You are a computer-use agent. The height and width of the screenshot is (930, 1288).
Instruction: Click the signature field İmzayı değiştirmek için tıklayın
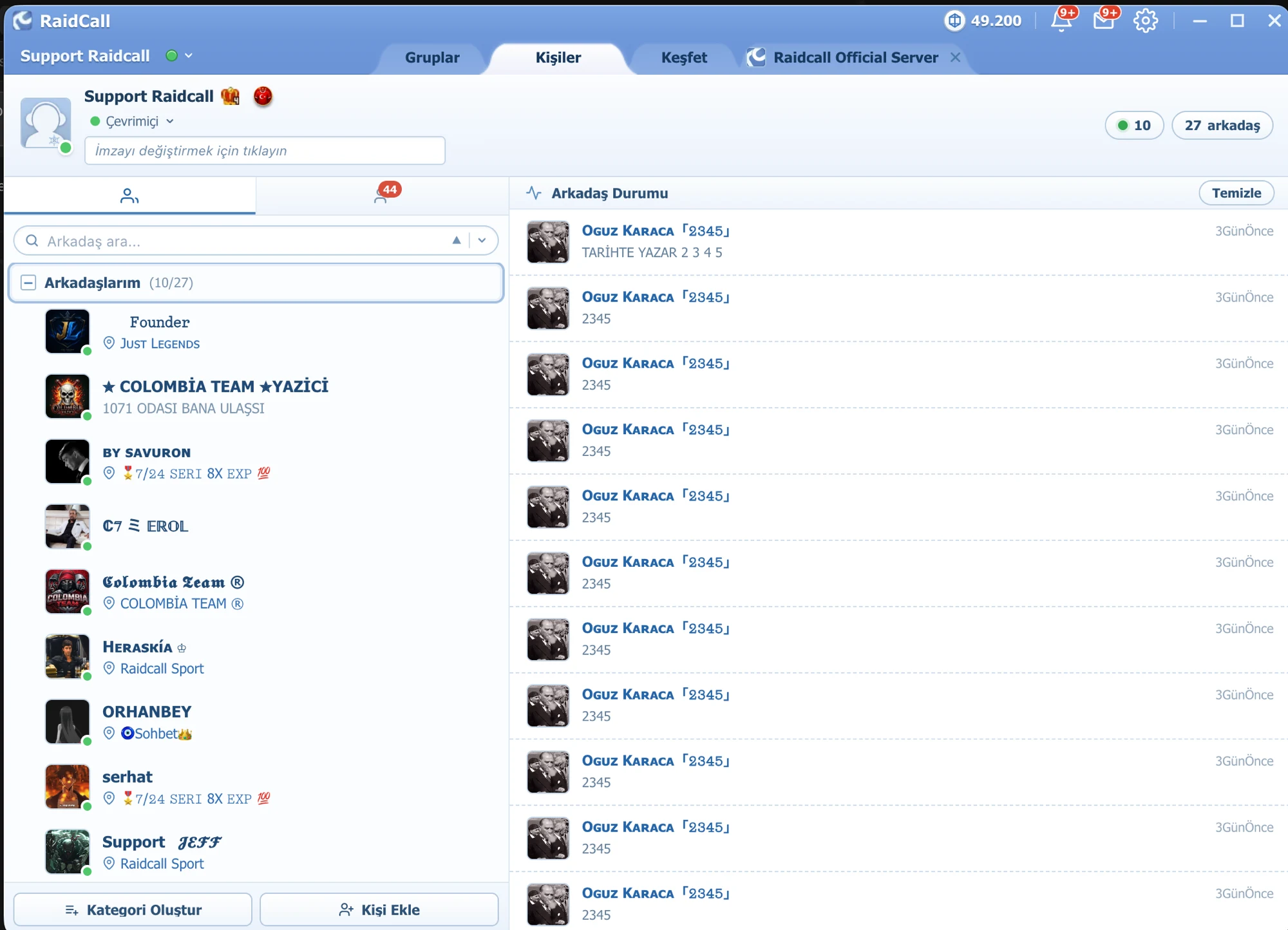tap(265, 150)
